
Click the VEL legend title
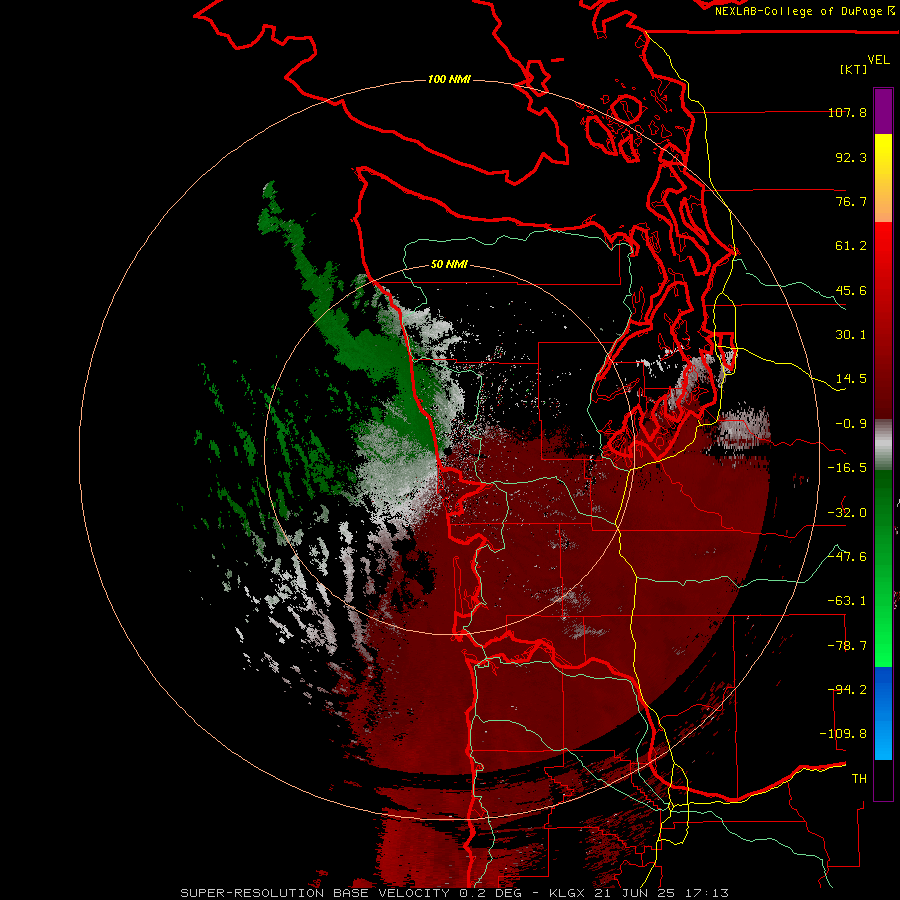click(878, 59)
